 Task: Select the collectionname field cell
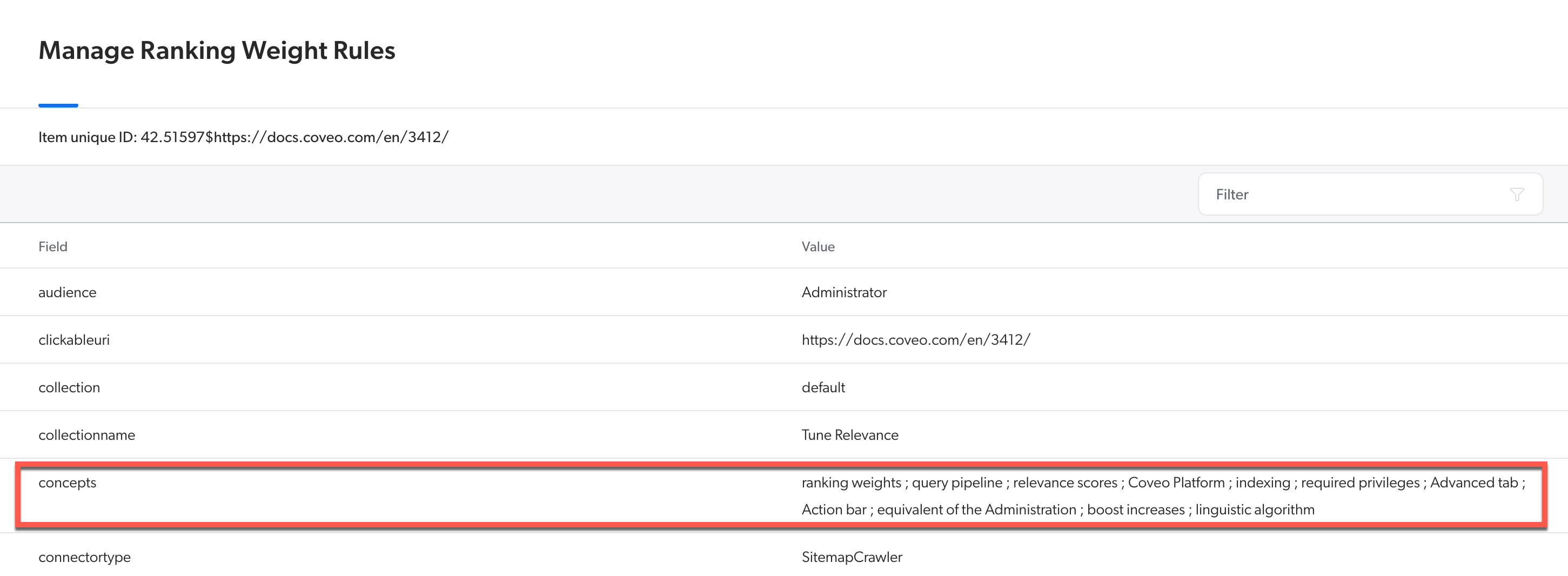coord(87,435)
